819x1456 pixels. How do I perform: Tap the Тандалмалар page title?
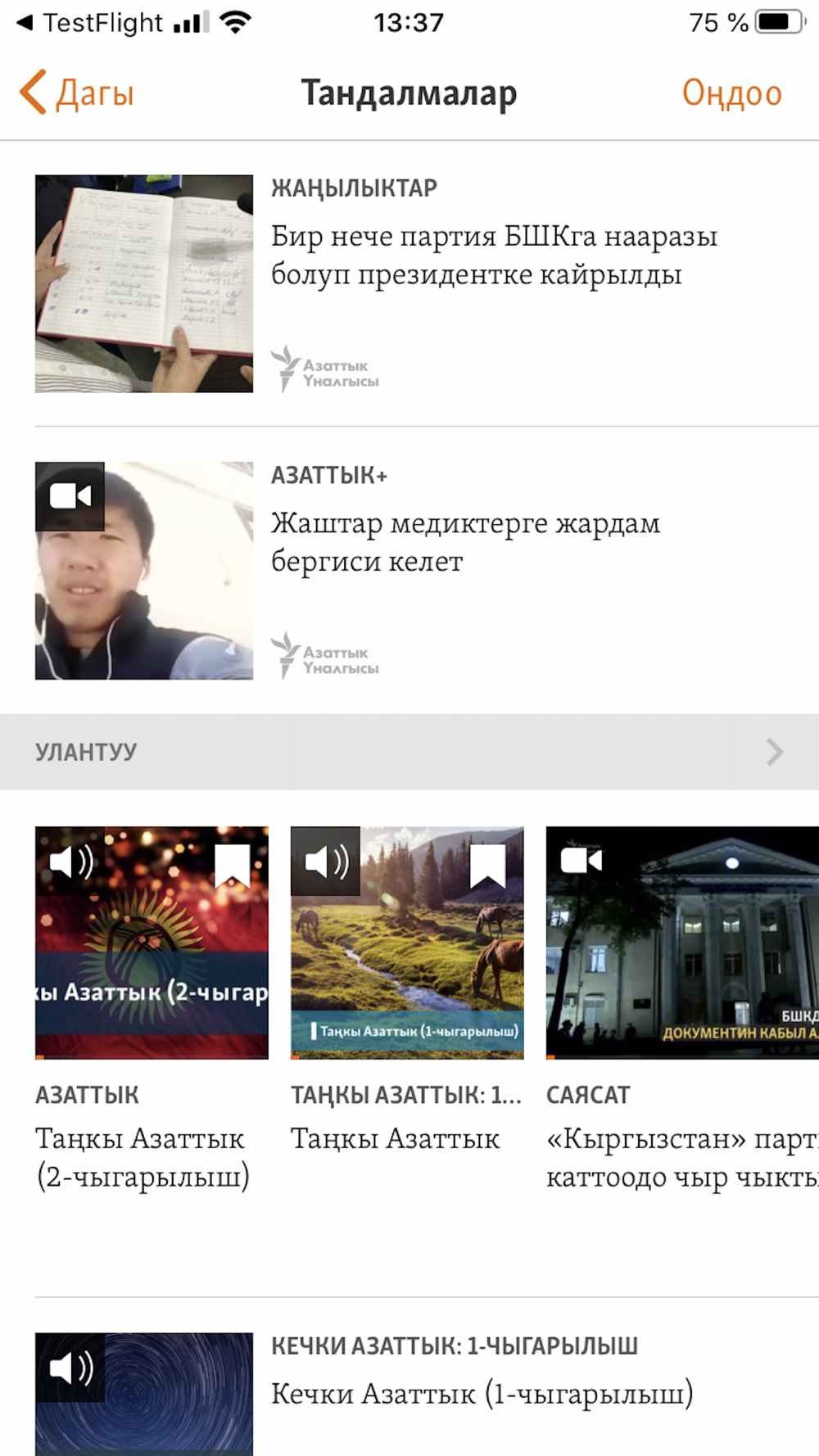coord(409,93)
